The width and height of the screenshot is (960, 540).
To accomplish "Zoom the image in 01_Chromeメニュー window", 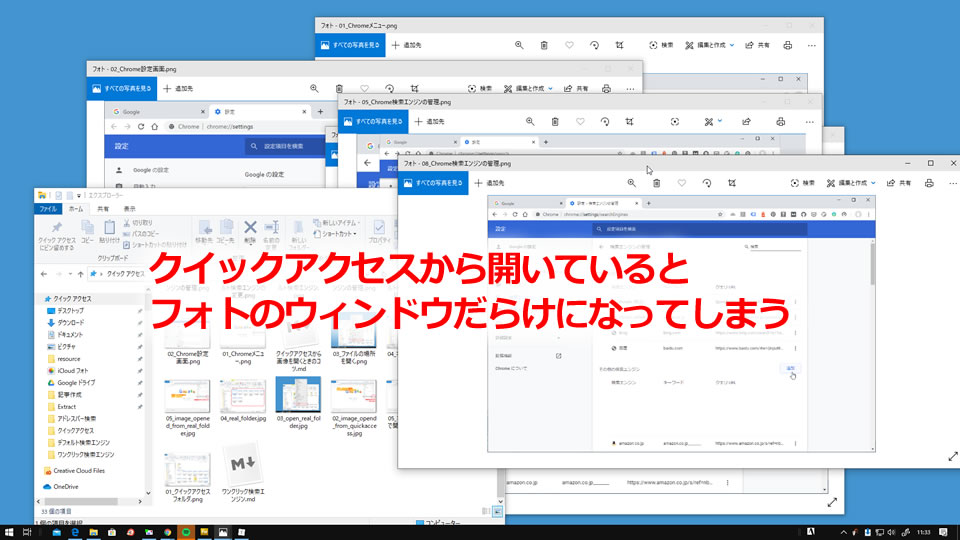I will click(519, 45).
